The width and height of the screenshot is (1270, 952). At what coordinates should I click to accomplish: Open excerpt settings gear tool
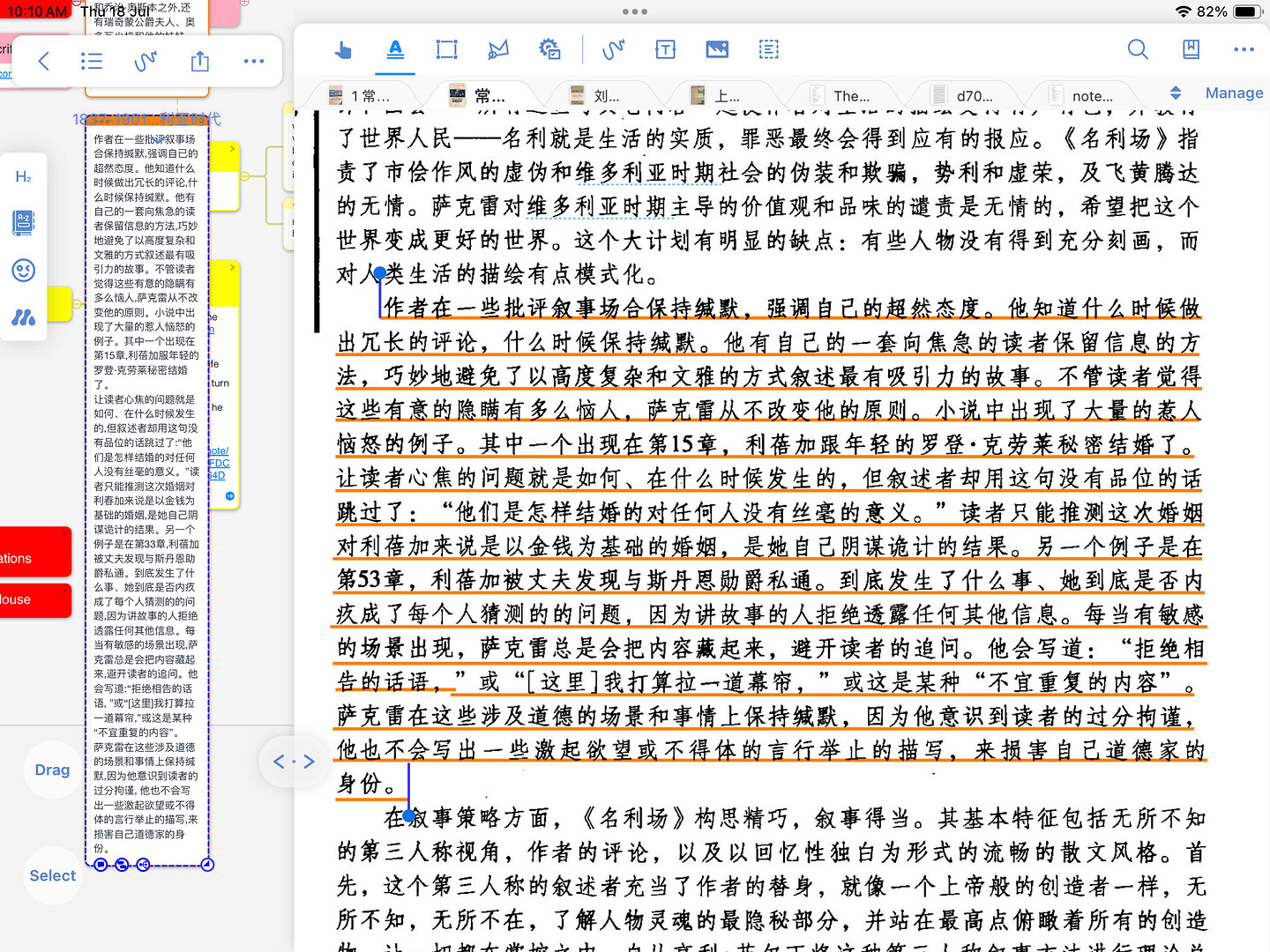point(550,49)
